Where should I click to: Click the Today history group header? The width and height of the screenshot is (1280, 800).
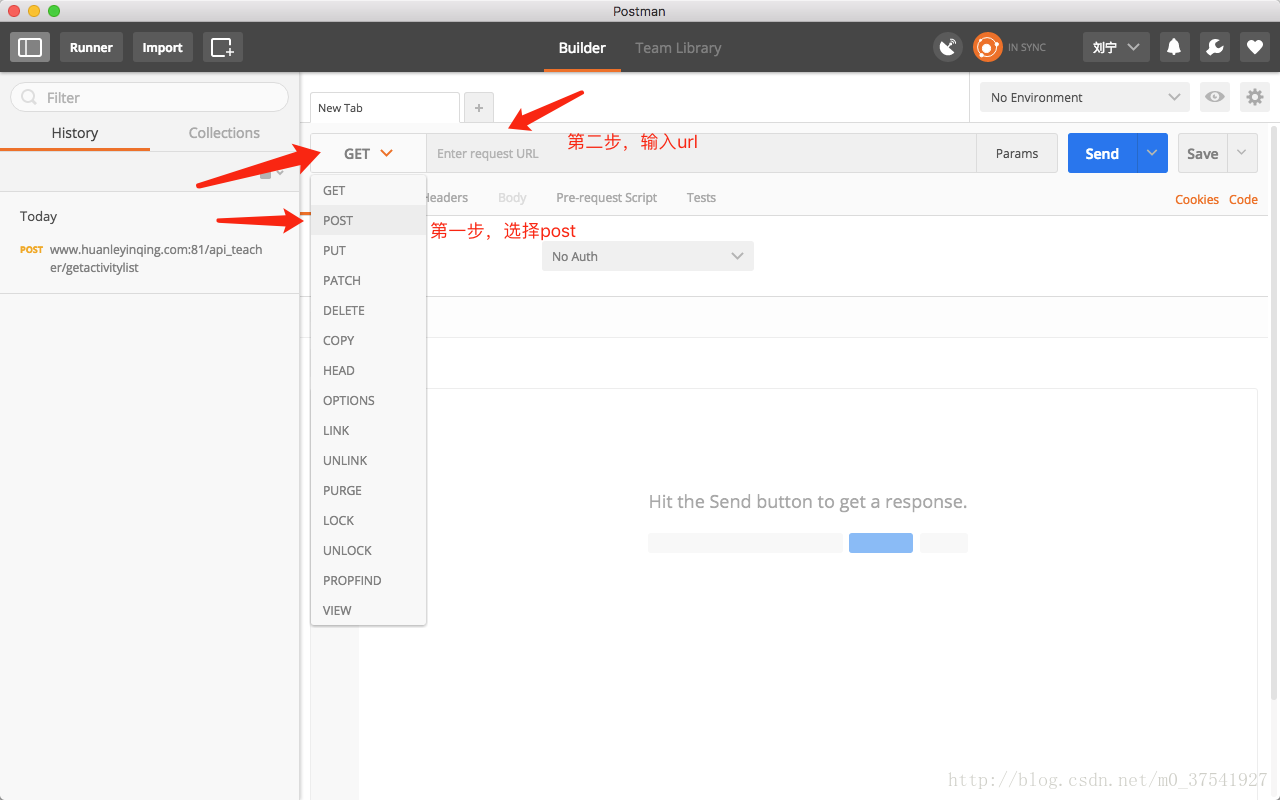click(x=39, y=216)
